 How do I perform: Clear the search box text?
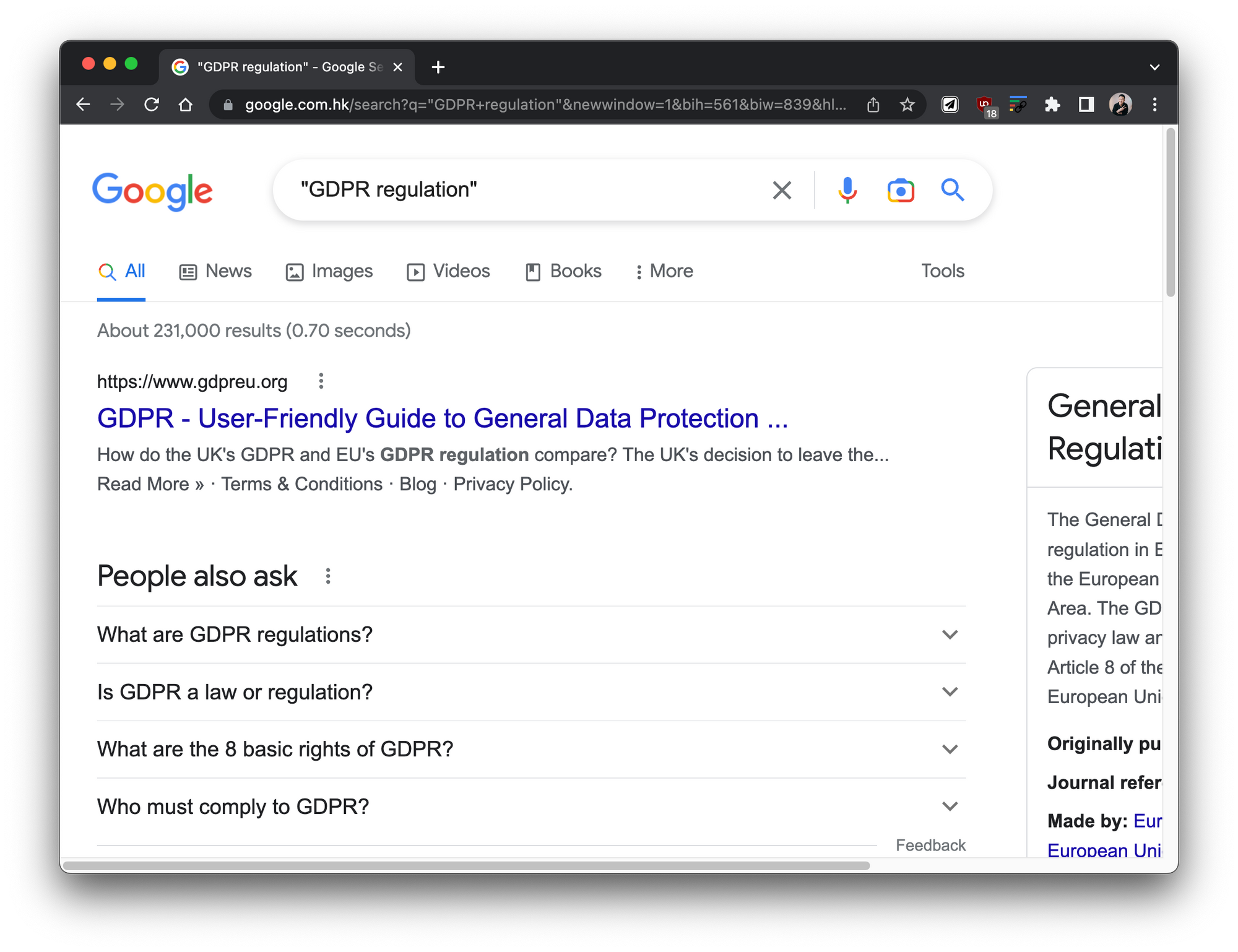tap(782, 190)
